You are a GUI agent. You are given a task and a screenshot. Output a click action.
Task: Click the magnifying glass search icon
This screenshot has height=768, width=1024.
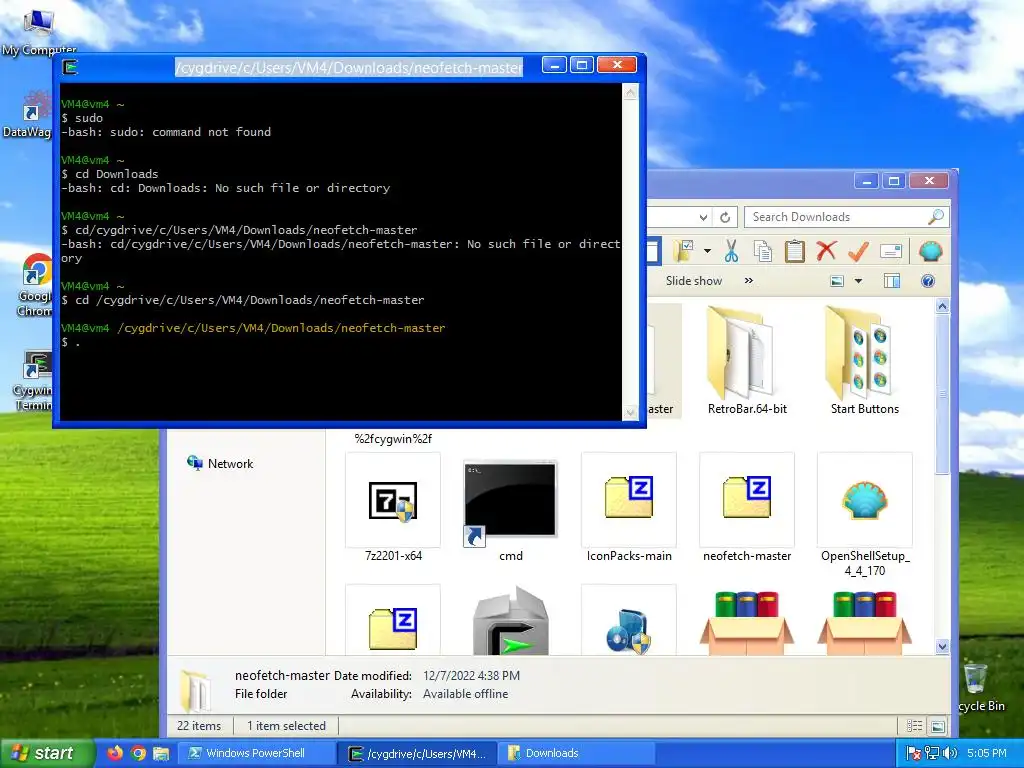(936, 217)
